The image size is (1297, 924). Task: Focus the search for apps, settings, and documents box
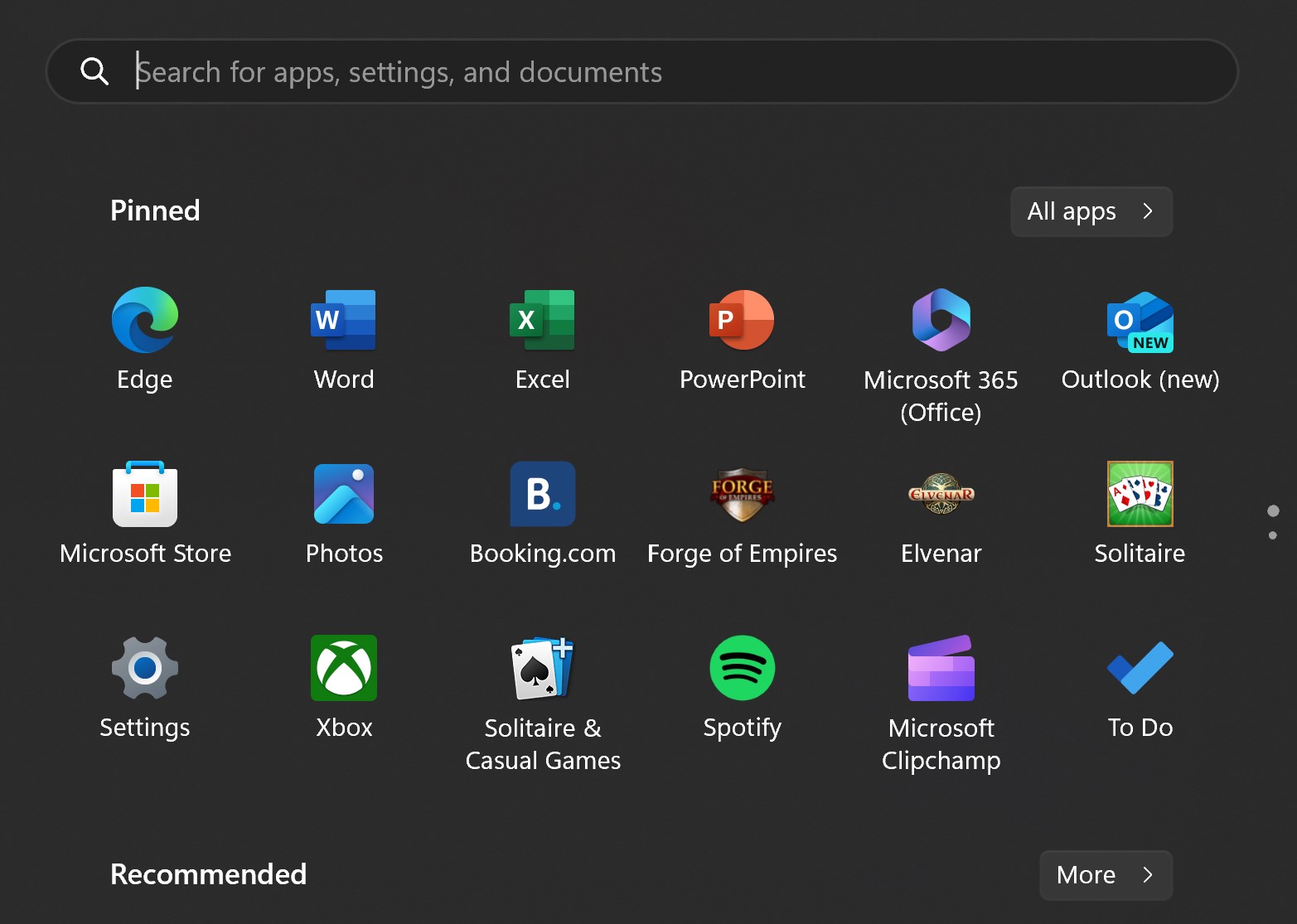pyautogui.click(x=642, y=71)
